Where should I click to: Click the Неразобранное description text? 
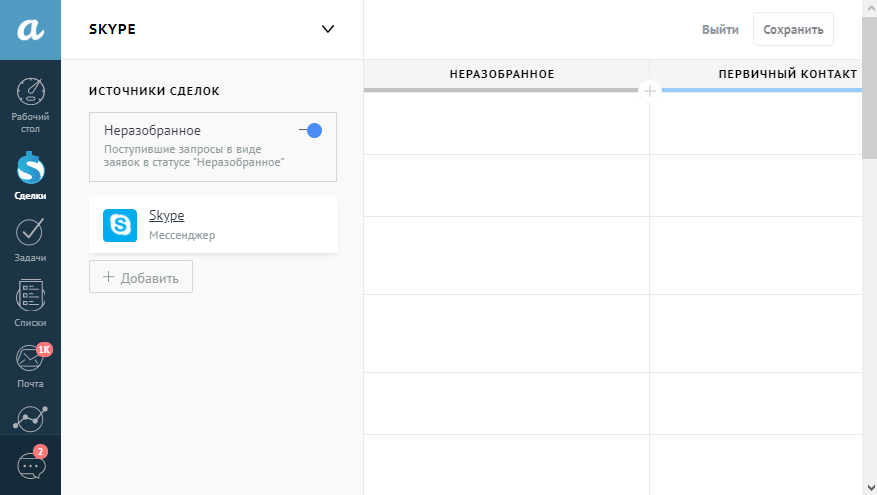pyautogui.click(x=194, y=156)
